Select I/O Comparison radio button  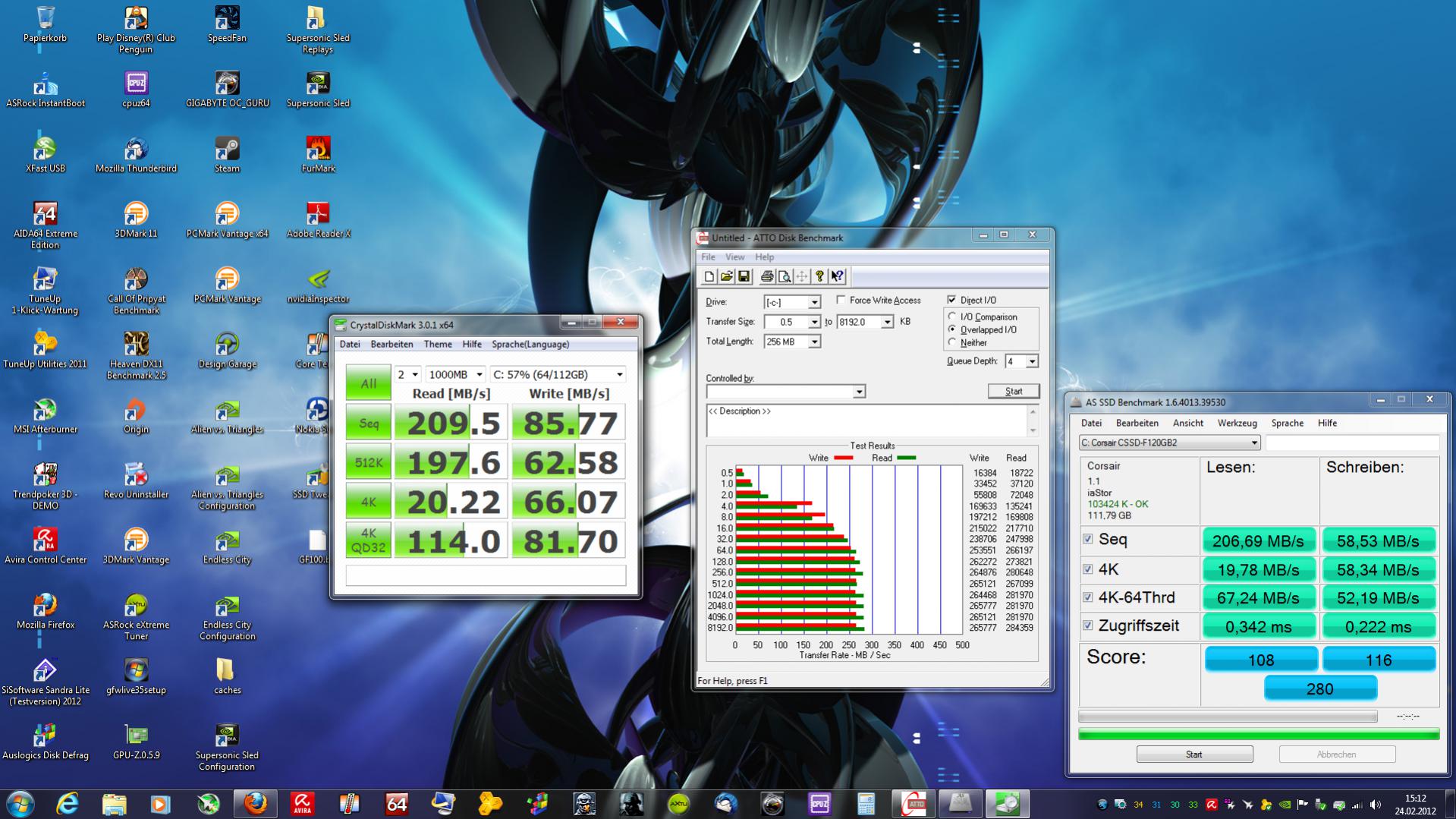point(952,317)
